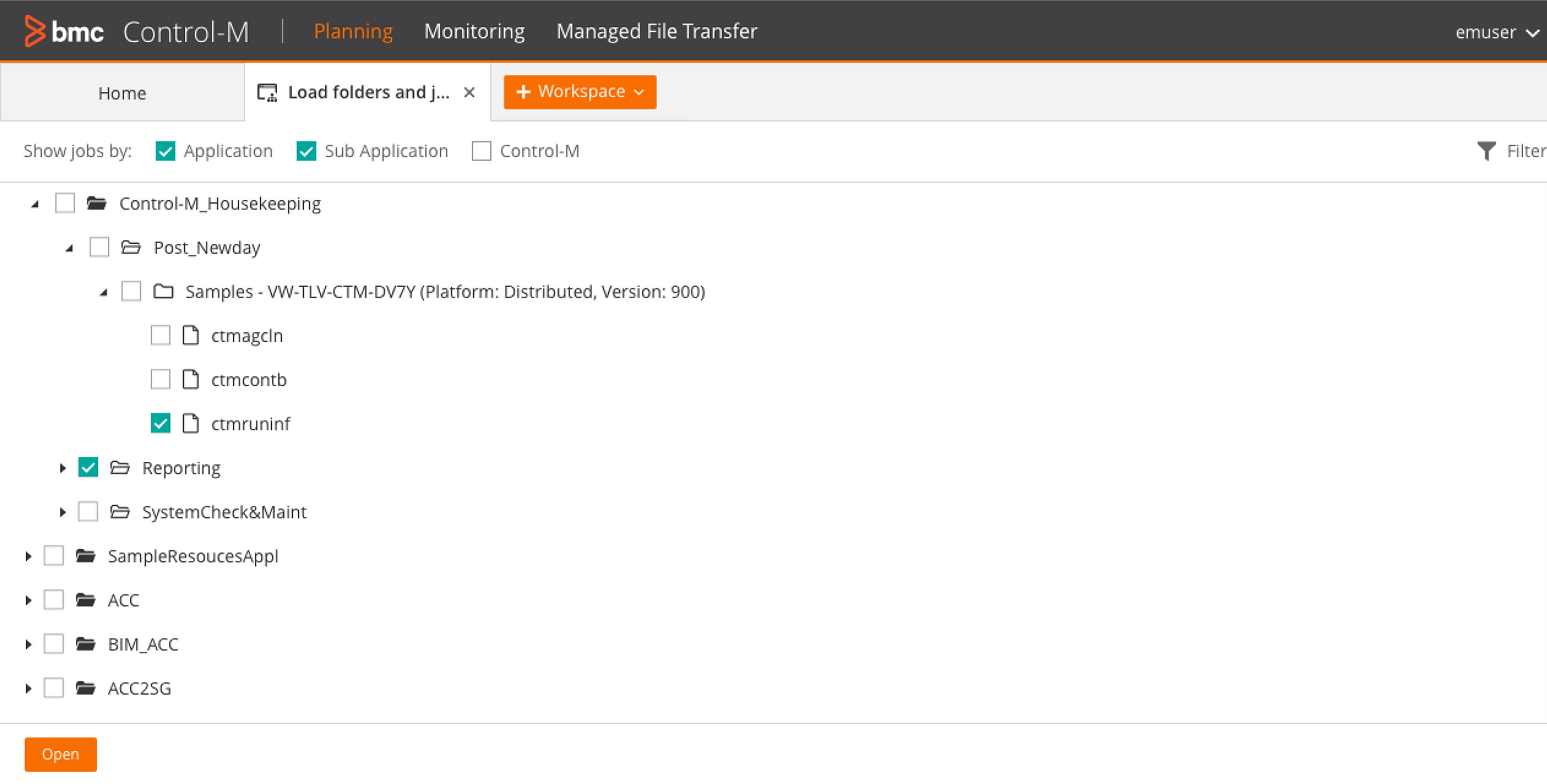Collapse the Samples folder node
1547x784 pixels.
(103, 292)
